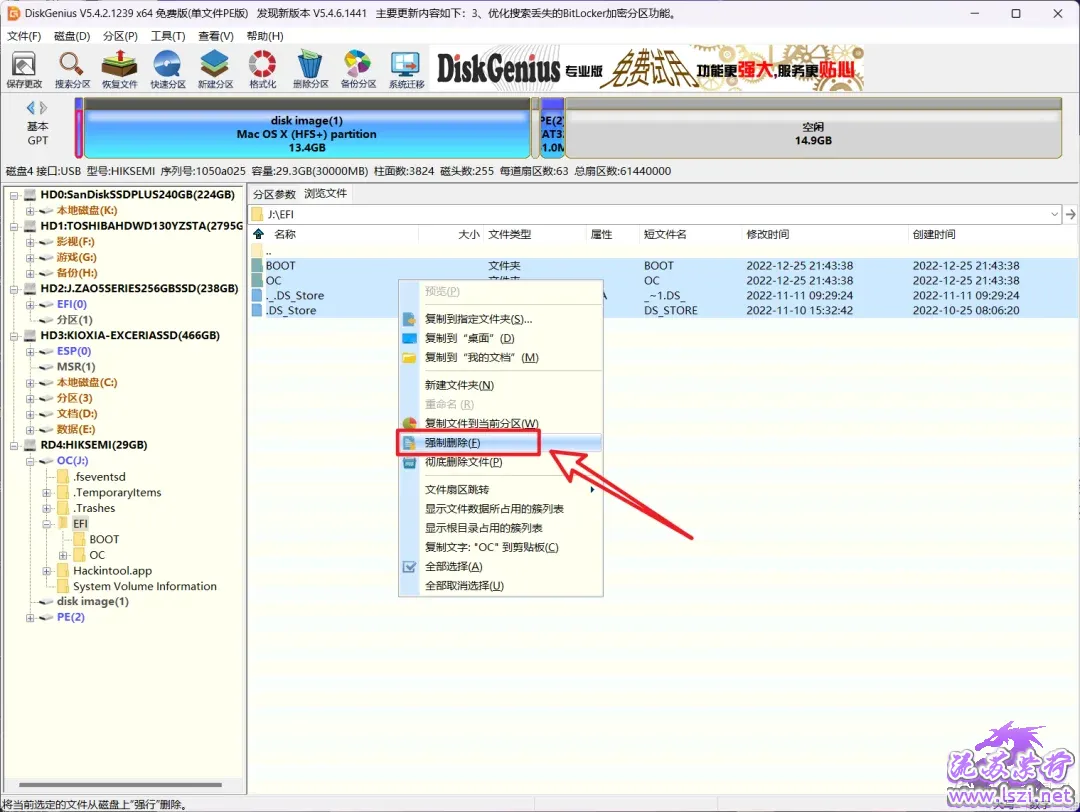Select the ._.DS_Store file row
Screen dimensions: 1080x812
point(663,295)
